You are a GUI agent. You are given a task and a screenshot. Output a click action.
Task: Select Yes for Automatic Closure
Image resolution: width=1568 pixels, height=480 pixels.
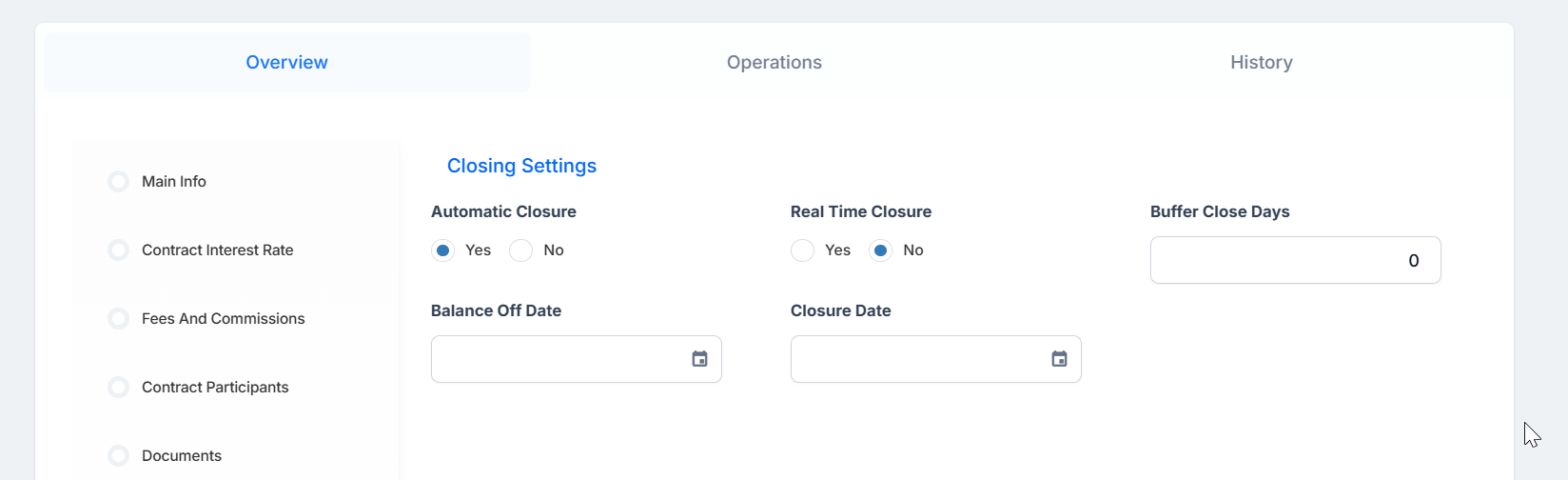(442, 250)
